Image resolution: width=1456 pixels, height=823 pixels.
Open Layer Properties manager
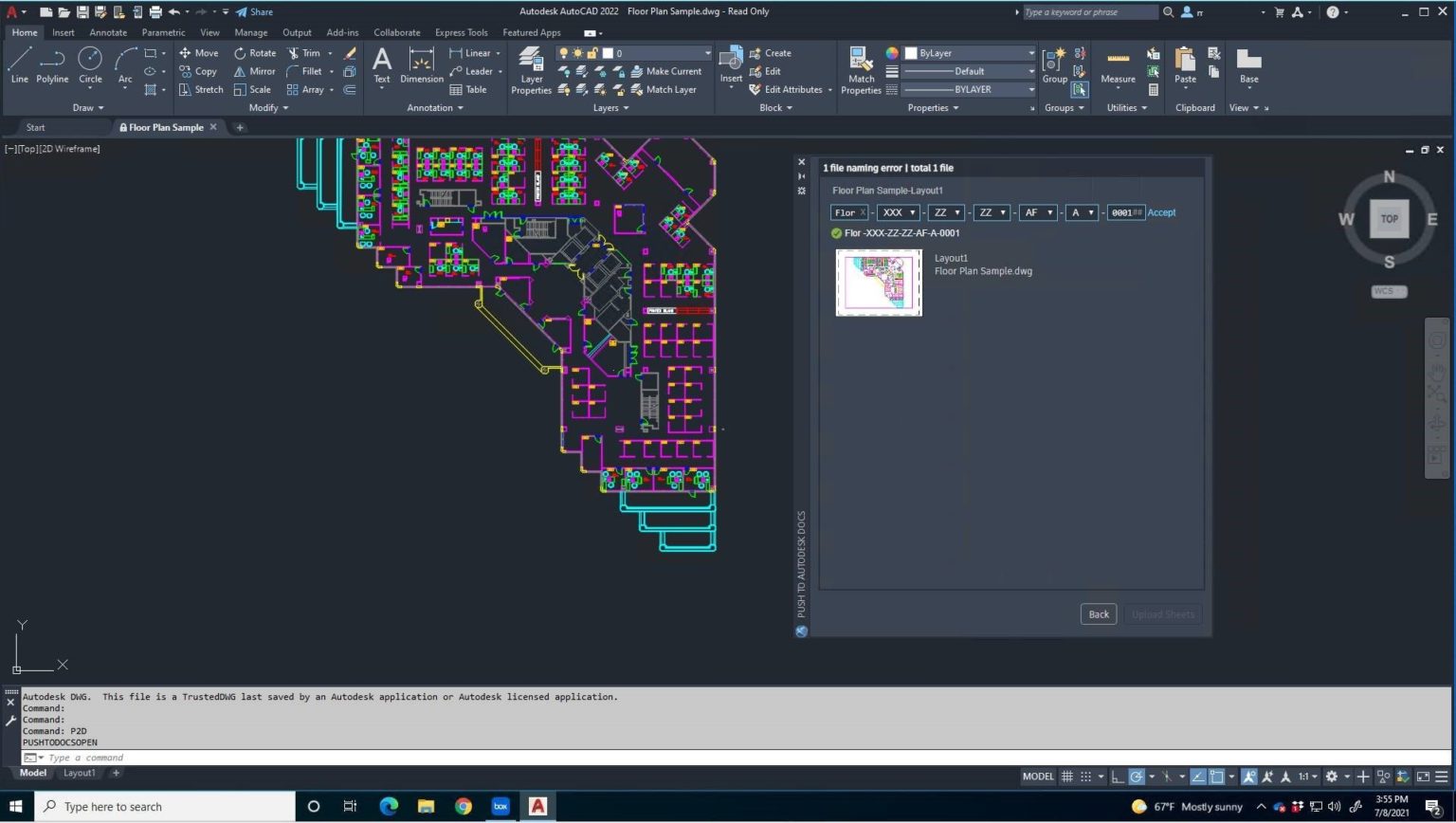[531, 71]
